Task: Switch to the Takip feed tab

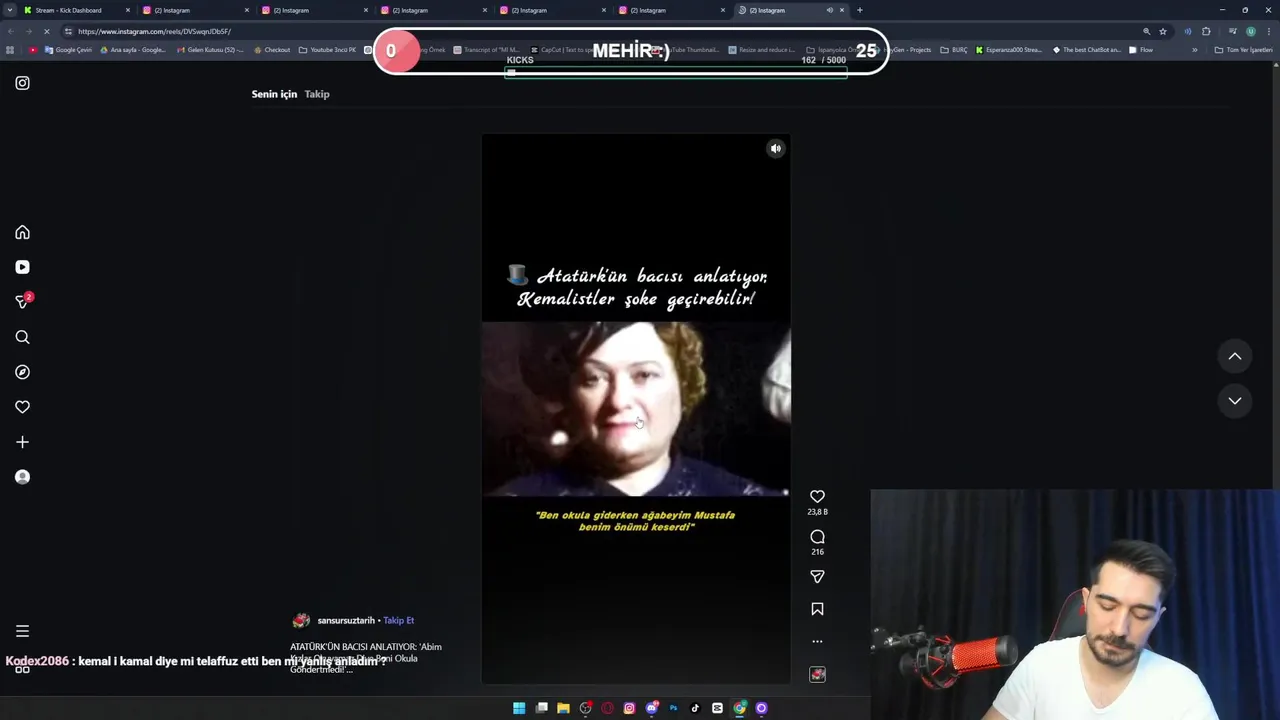Action: pyautogui.click(x=317, y=94)
